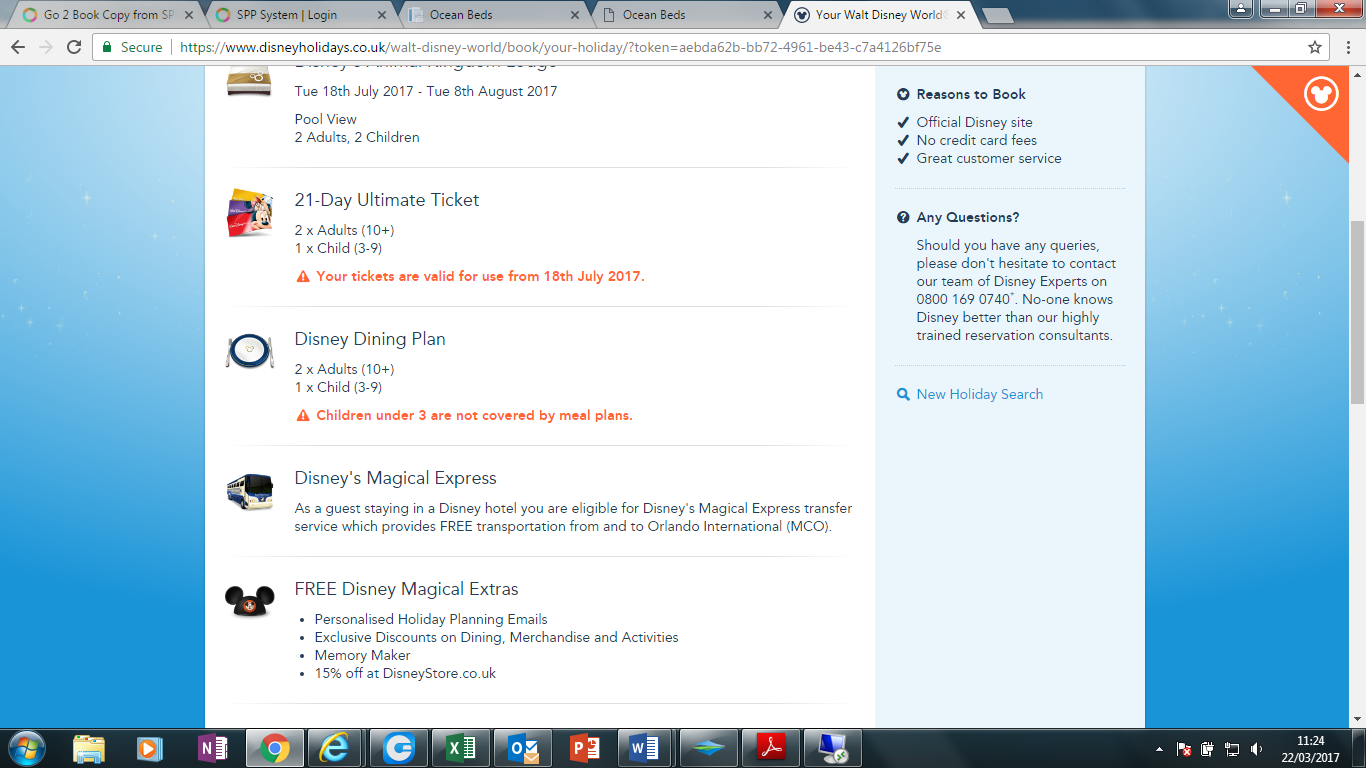Click the 0800 169 0740 phone number
This screenshot has height=768, width=1366.
[962, 299]
